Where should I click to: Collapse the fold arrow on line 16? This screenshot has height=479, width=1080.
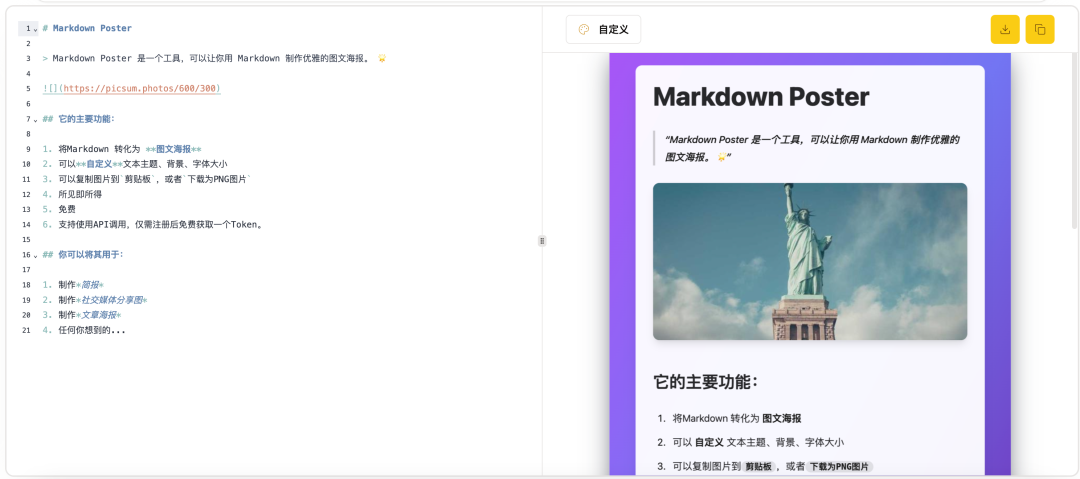coord(36,255)
